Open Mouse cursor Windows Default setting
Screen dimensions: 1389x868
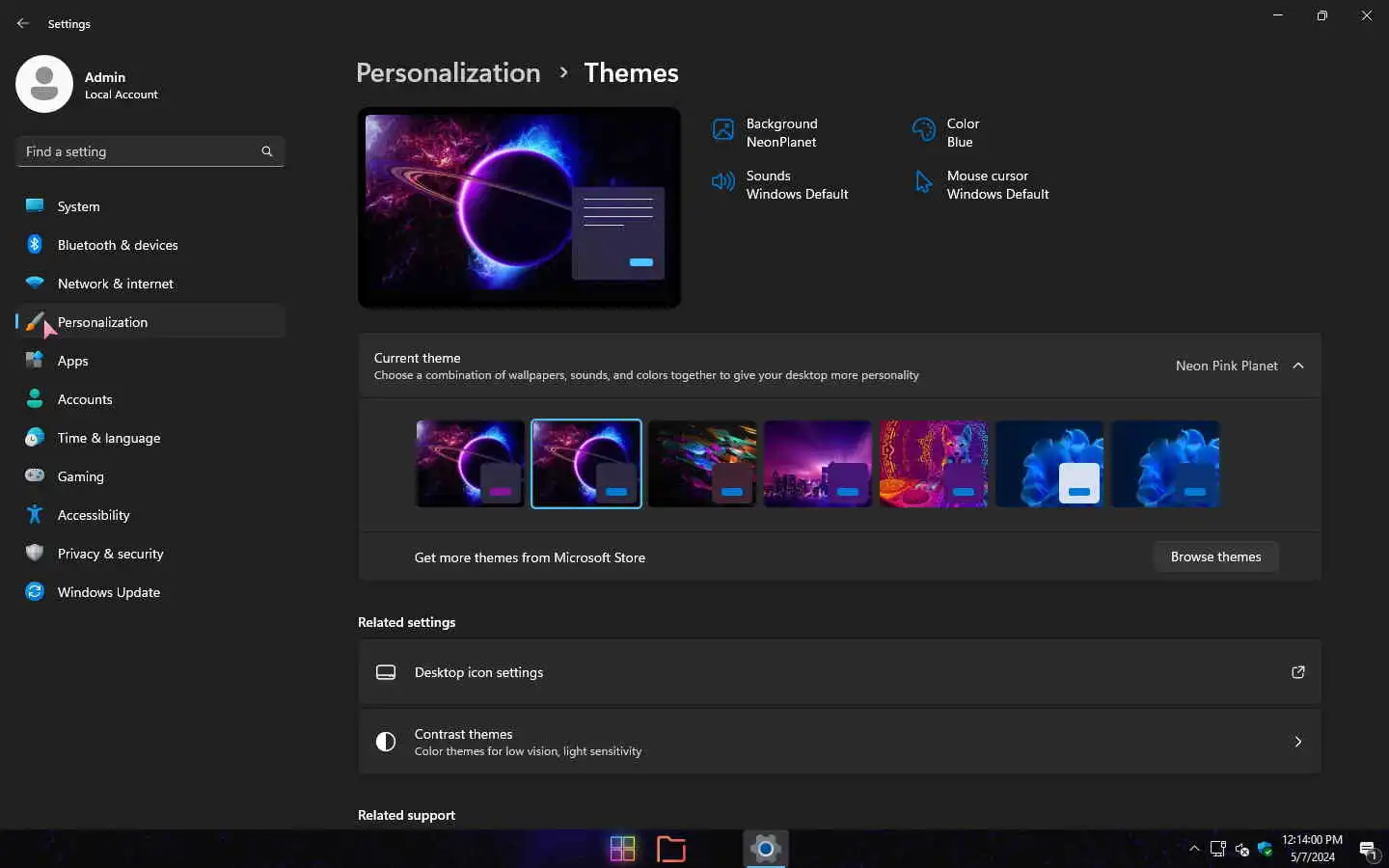coord(981,184)
